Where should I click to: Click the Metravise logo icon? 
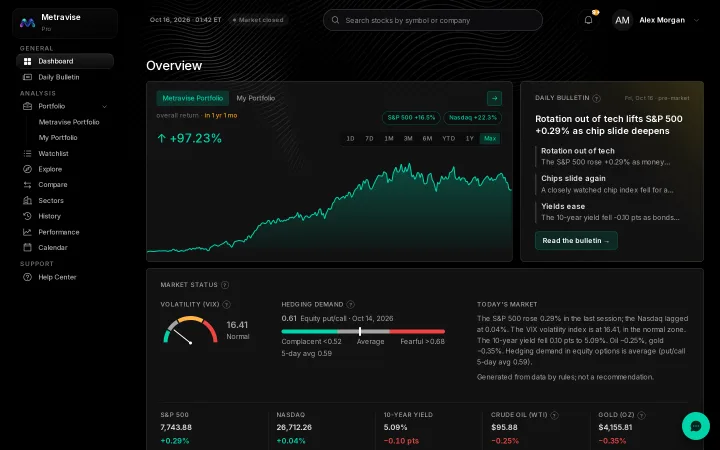point(27,22)
